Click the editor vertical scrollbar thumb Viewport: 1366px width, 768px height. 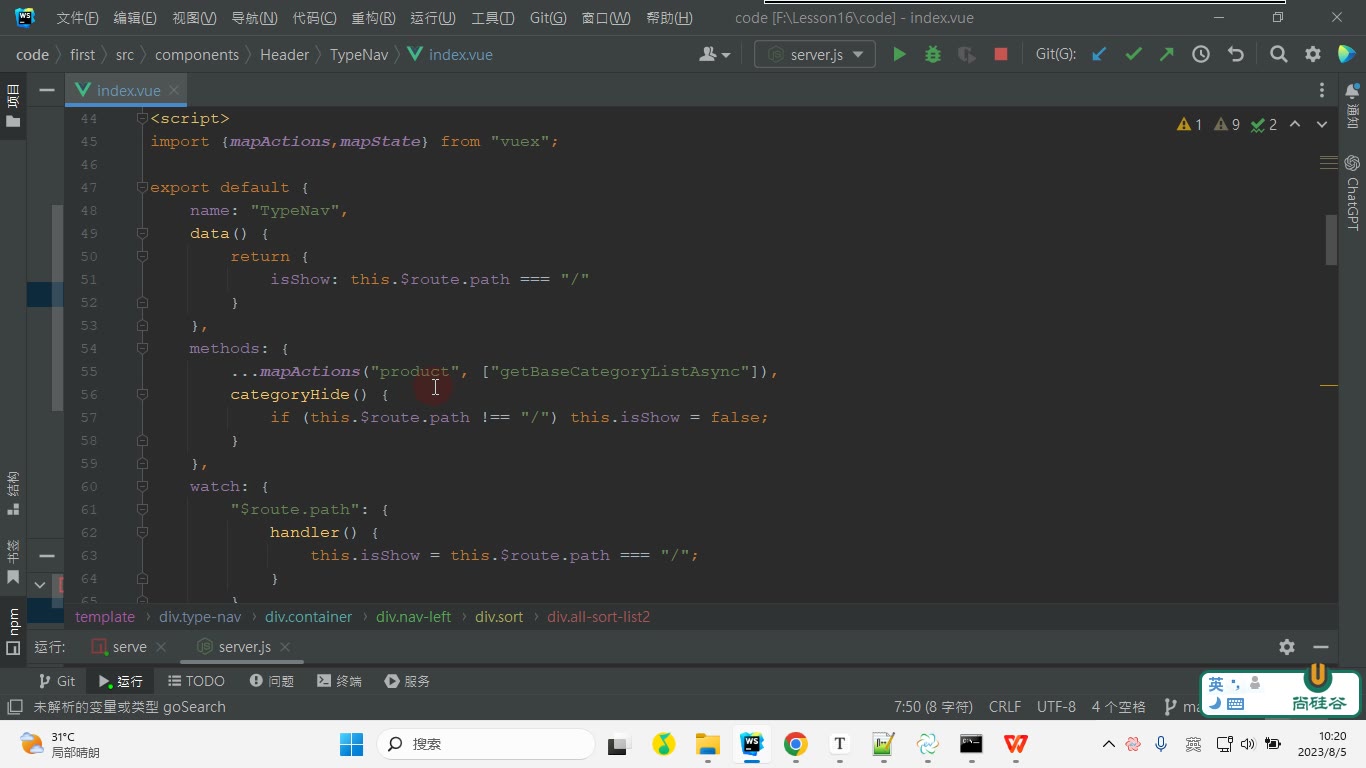coord(1331,240)
